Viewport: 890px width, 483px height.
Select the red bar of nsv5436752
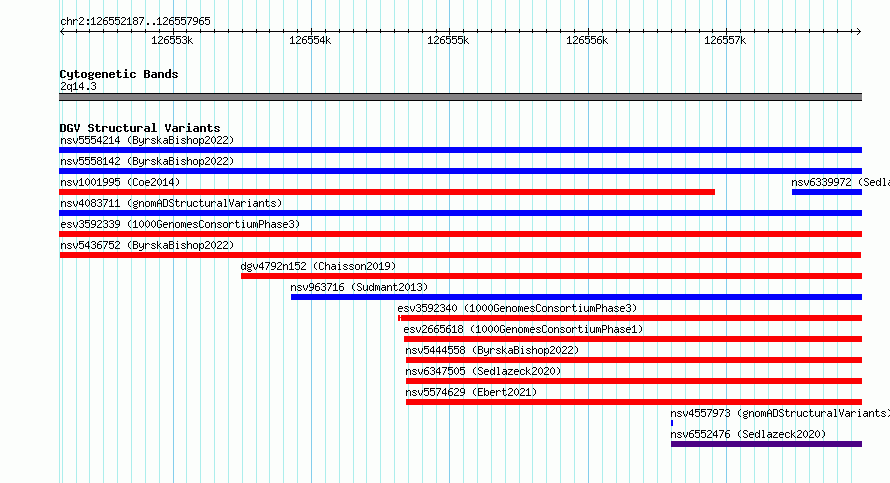pos(460,255)
